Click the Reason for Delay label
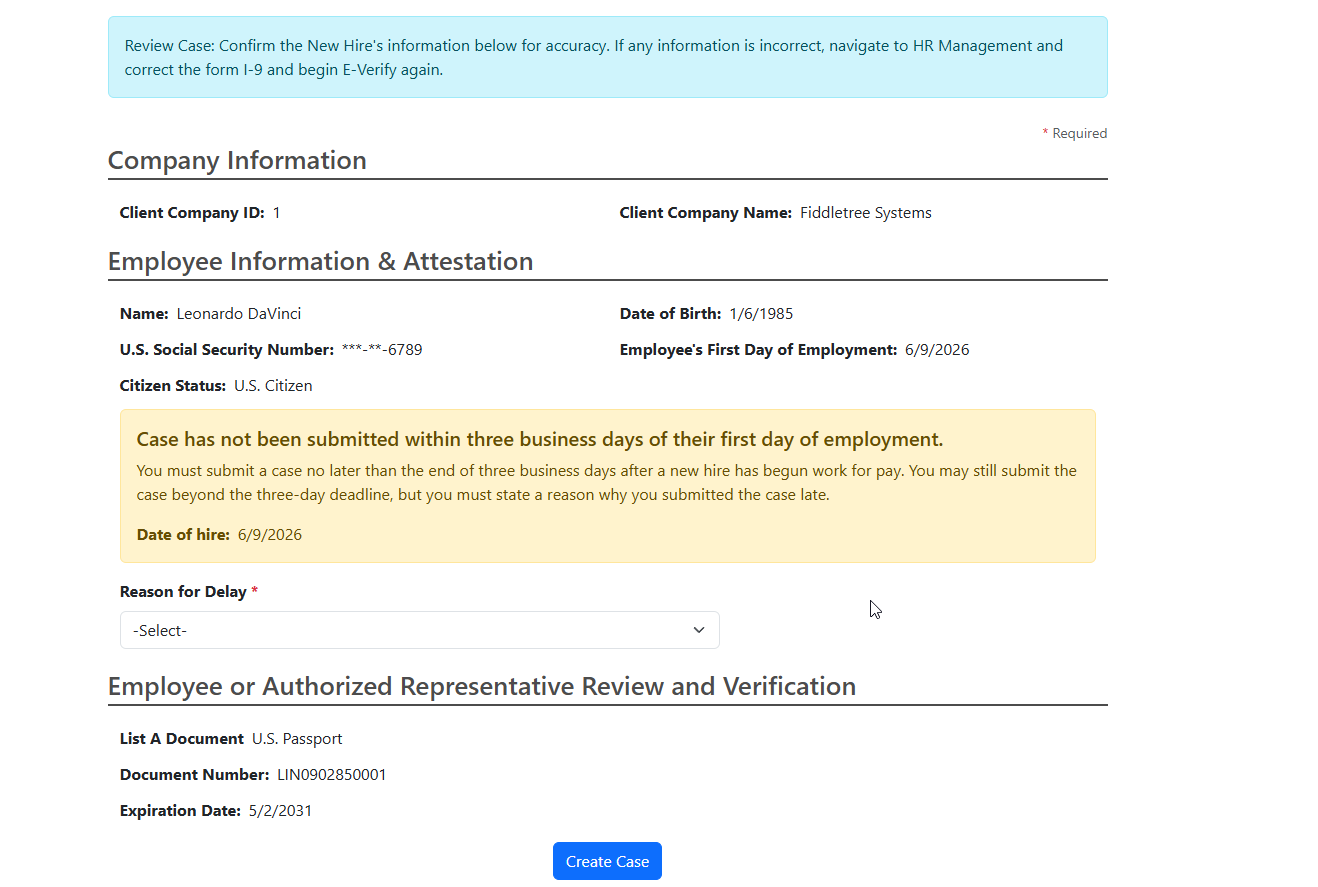 click(183, 592)
